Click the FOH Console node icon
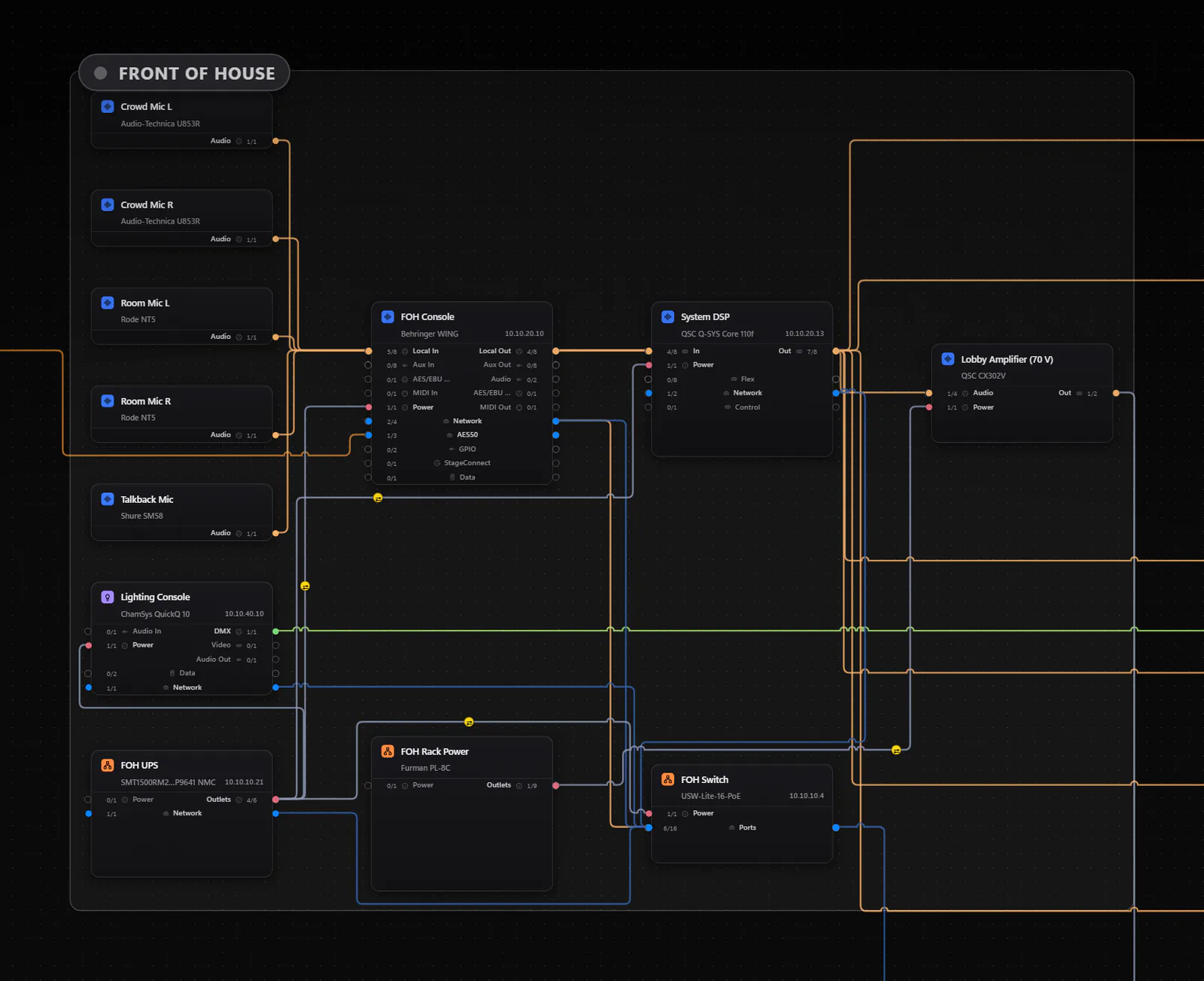1204x981 pixels. pyautogui.click(x=388, y=317)
